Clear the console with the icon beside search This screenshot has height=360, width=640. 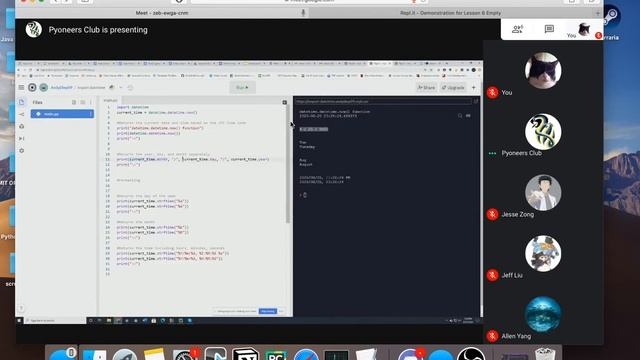[x=468, y=116]
